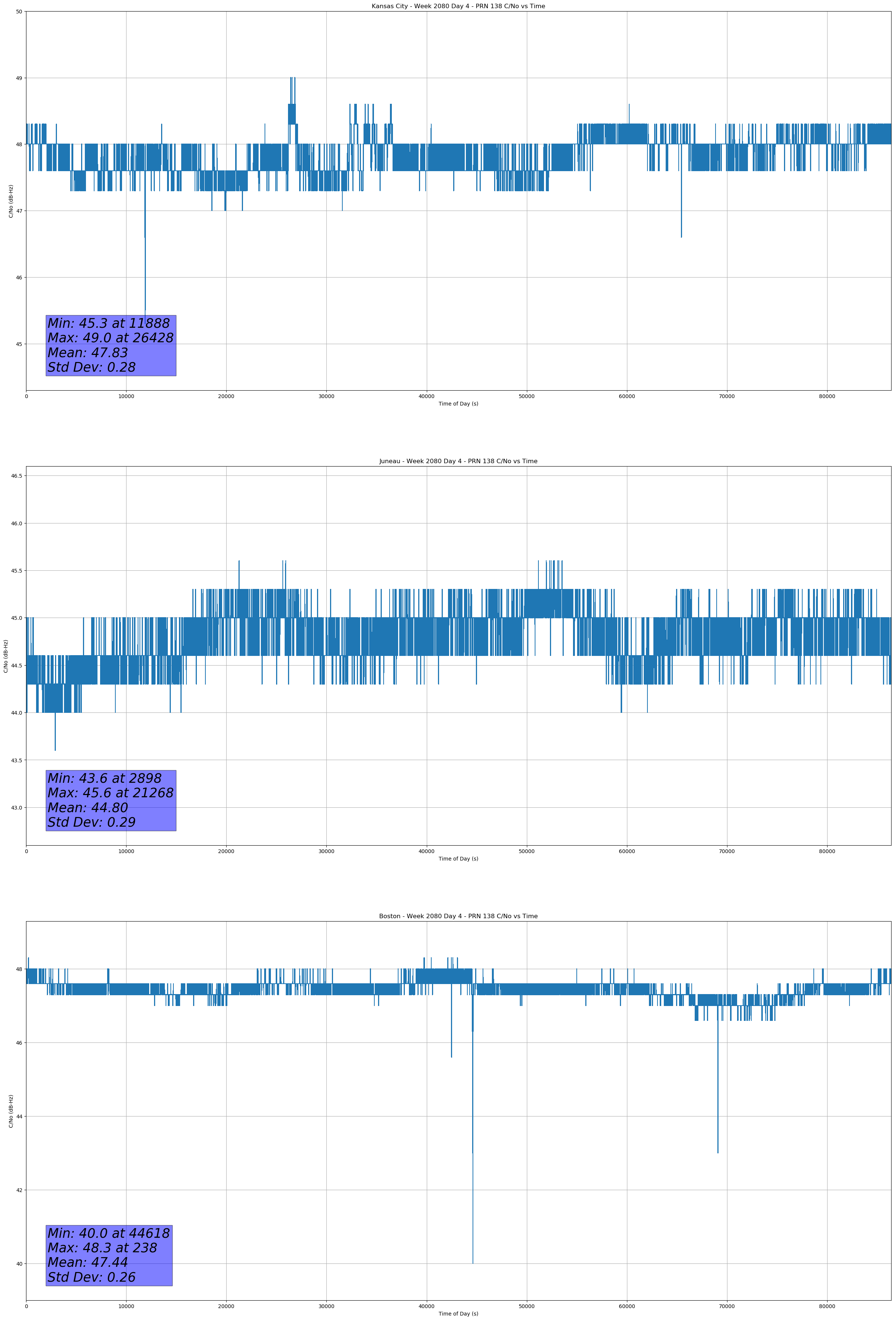
Task: Click Juneau plot 'C/No (dB-Hz)' y-axis label
Action: click(6, 656)
